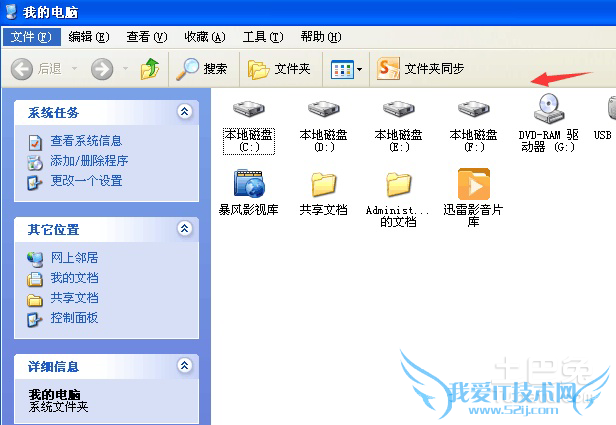616x425 pixels.
Task: Click the 查看系统信息 sidebar icon
Action: (35, 143)
